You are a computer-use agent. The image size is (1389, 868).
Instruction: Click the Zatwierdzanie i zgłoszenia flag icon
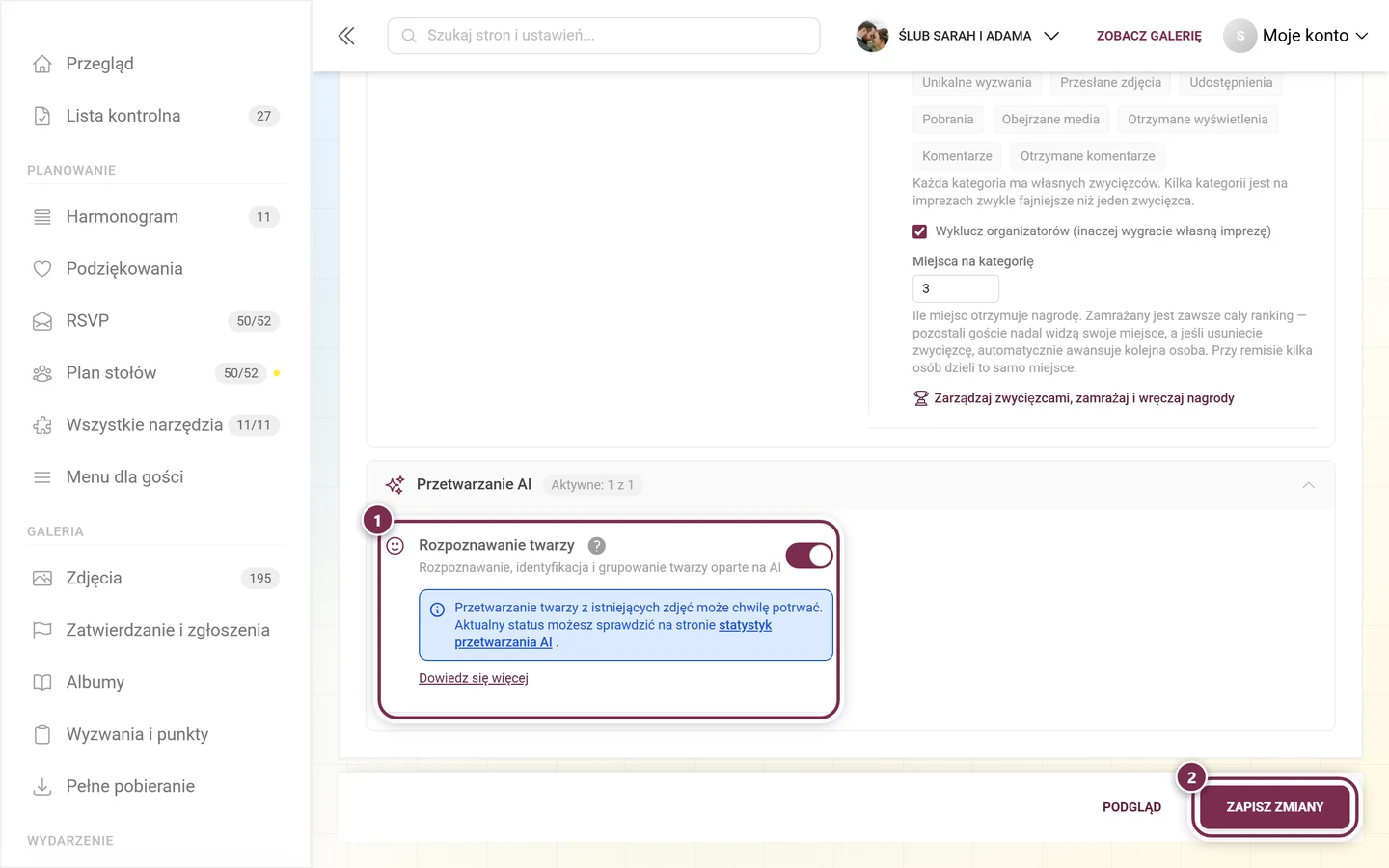(42, 631)
